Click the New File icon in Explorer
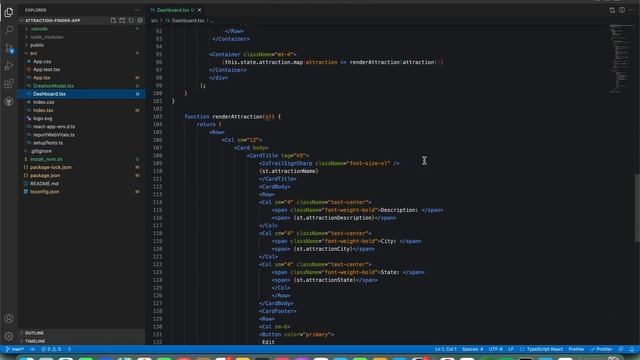 (x=113, y=20)
